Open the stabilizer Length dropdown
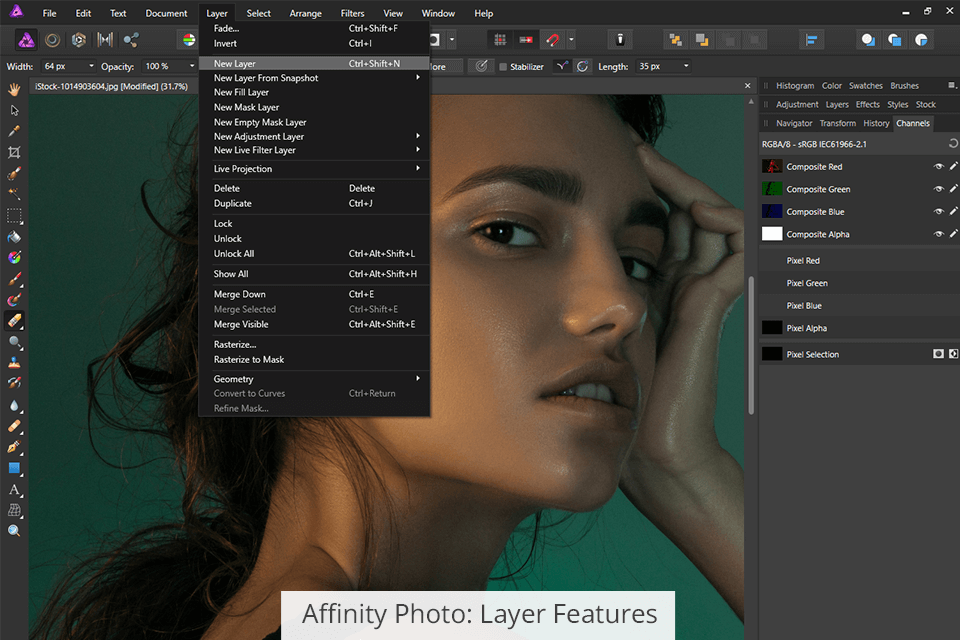960x640 pixels. pyautogui.click(x=686, y=66)
